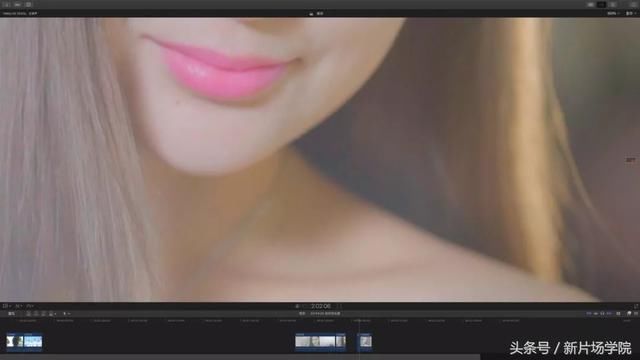
Task: Open the viewer View options dropdown
Action: pos(631,13)
